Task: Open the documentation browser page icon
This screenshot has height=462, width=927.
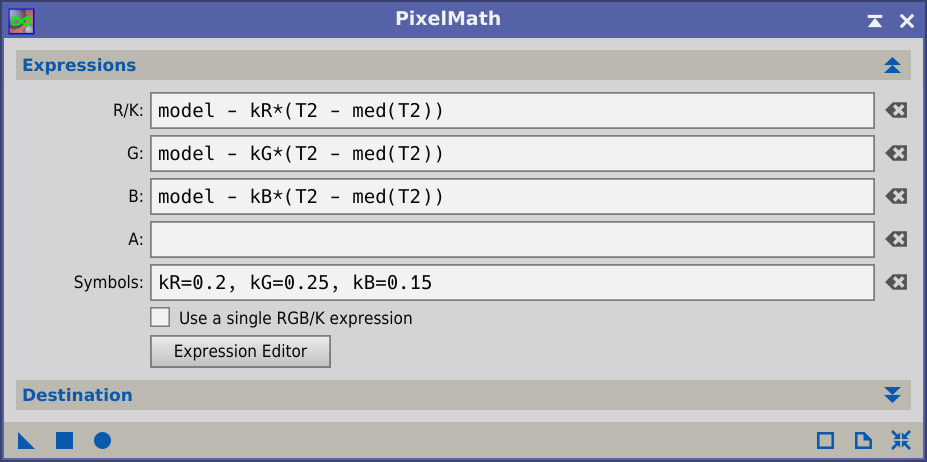Action: [x=863, y=441]
